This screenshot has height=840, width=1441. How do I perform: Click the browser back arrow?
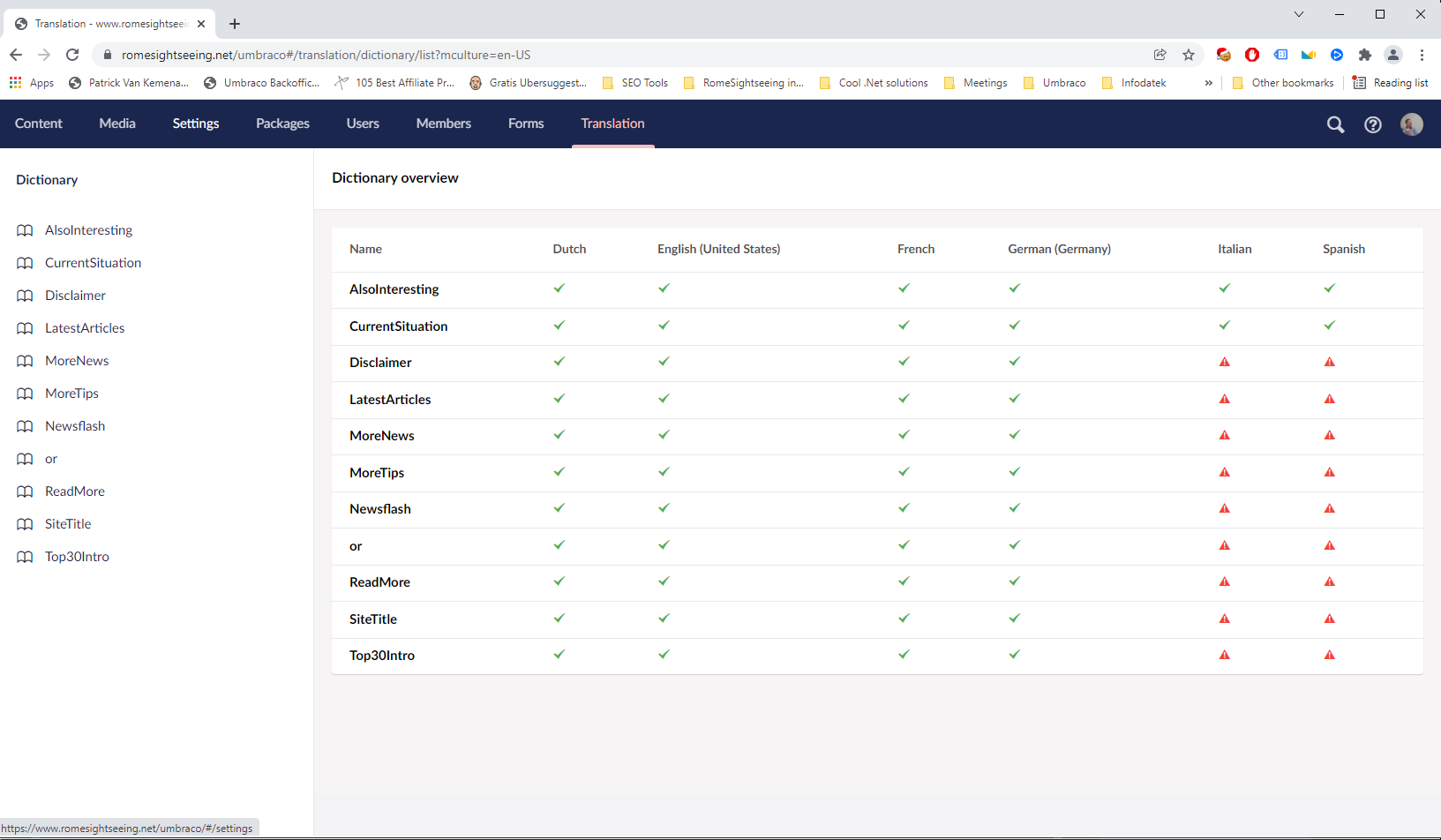16,55
